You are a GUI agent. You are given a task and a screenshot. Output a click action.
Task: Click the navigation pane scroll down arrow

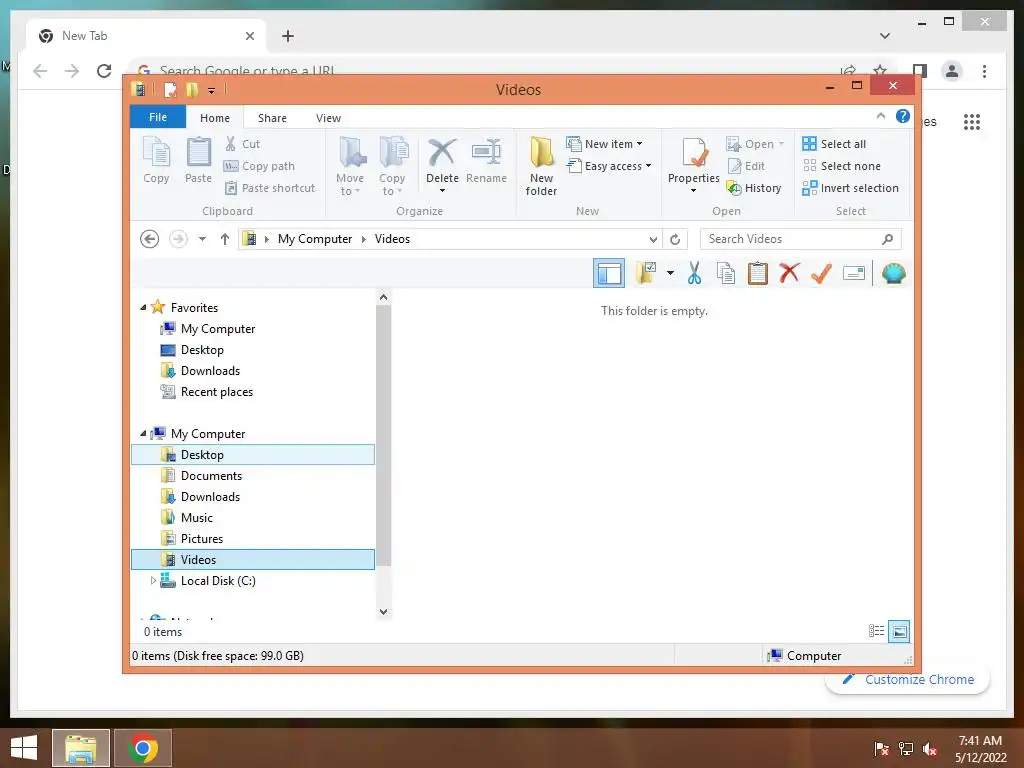click(383, 611)
